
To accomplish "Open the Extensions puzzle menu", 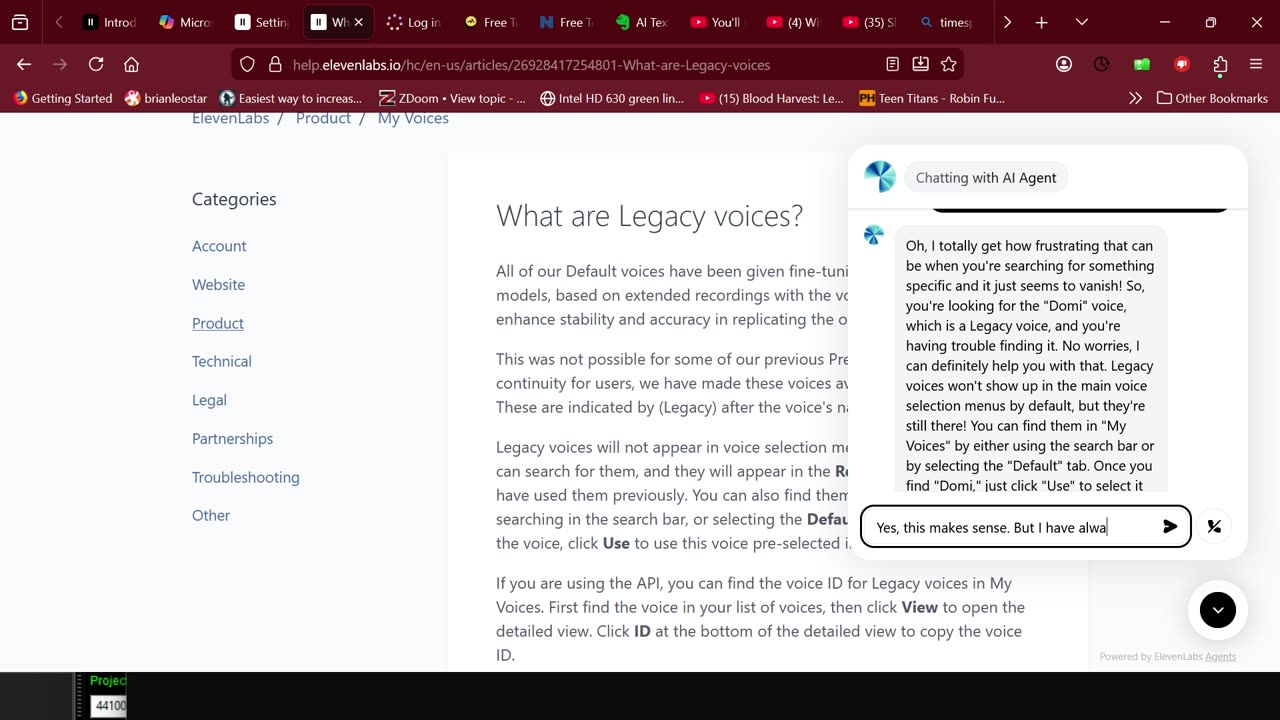I will tap(1220, 64).
